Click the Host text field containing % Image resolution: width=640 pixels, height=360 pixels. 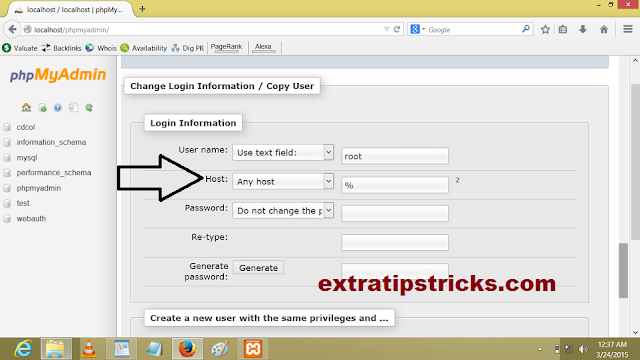[x=395, y=184]
